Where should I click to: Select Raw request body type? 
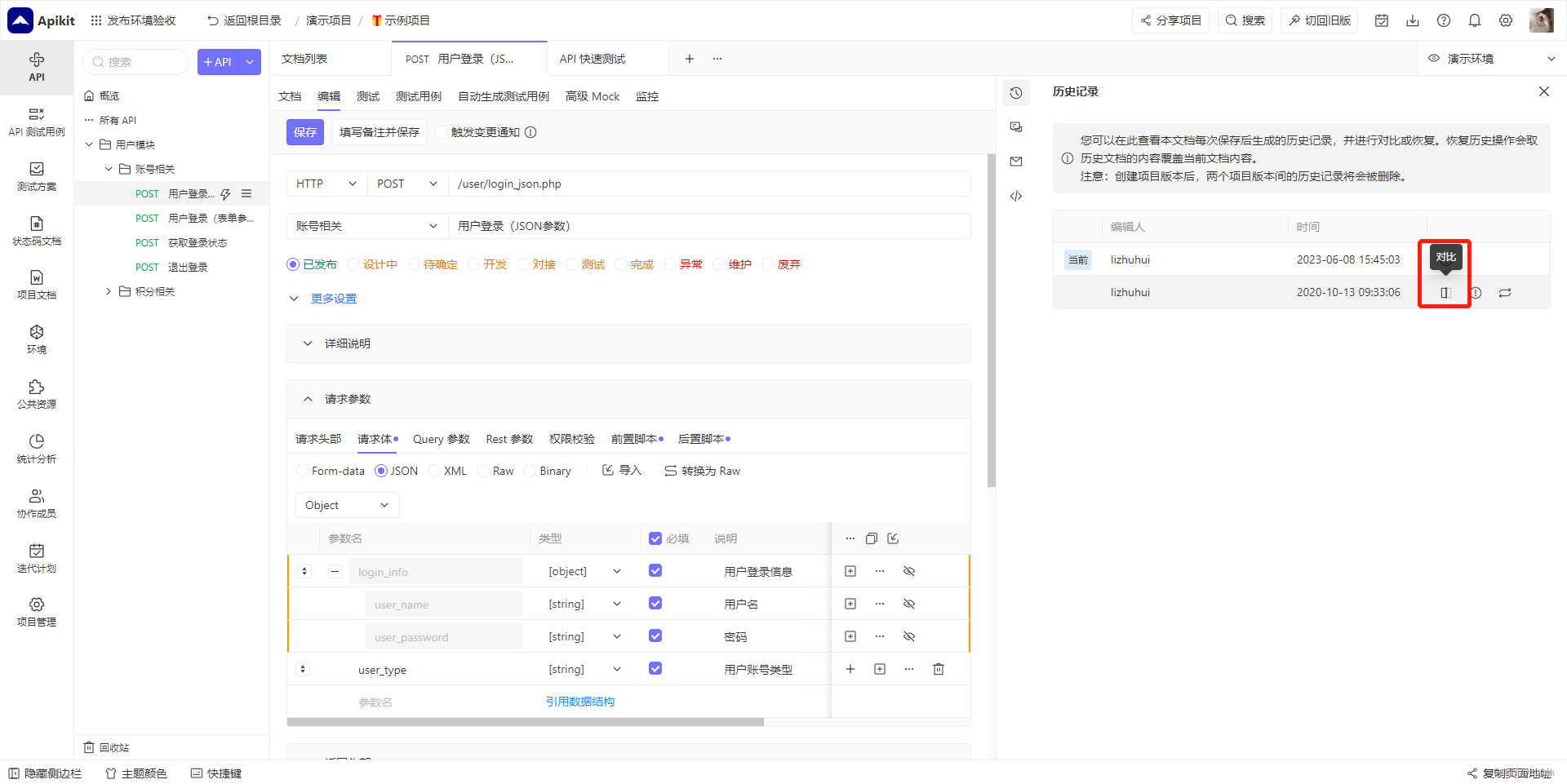pos(483,471)
